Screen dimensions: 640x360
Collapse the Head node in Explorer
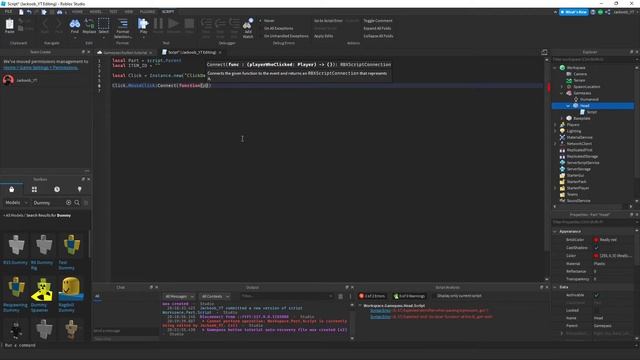[x=568, y=106]
